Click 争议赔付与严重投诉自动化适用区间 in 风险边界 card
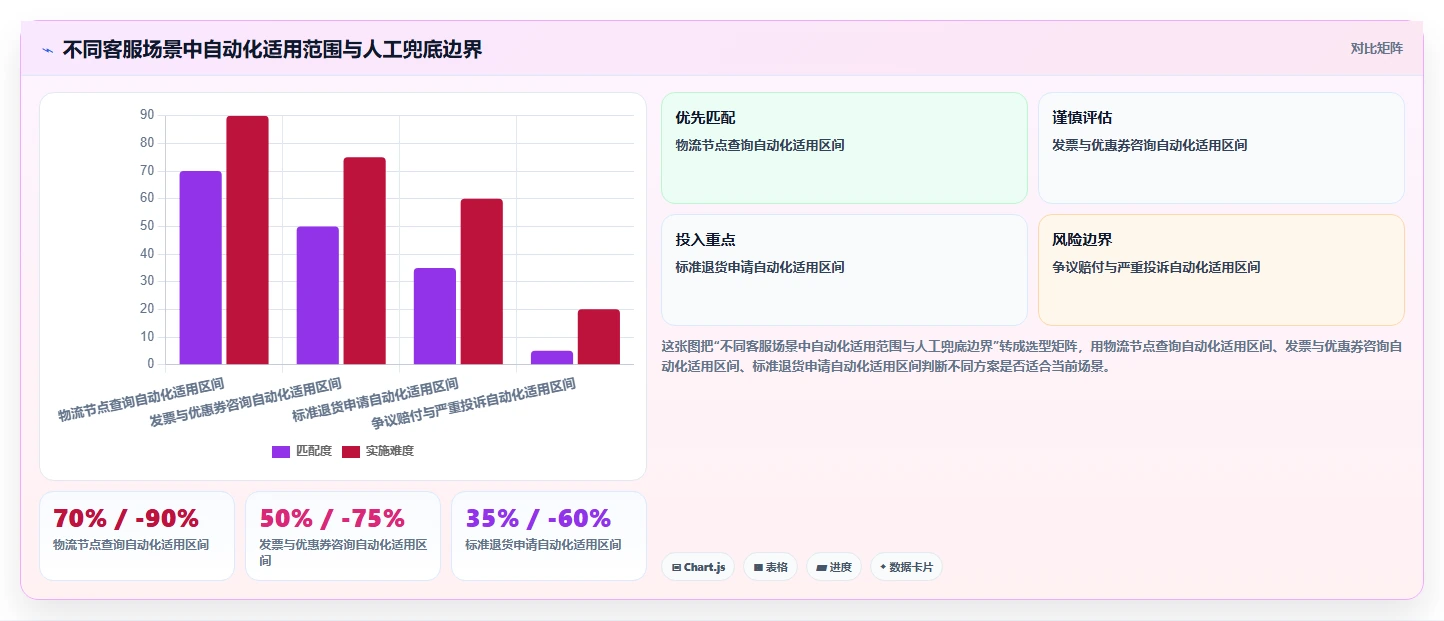 (1156, 267)
